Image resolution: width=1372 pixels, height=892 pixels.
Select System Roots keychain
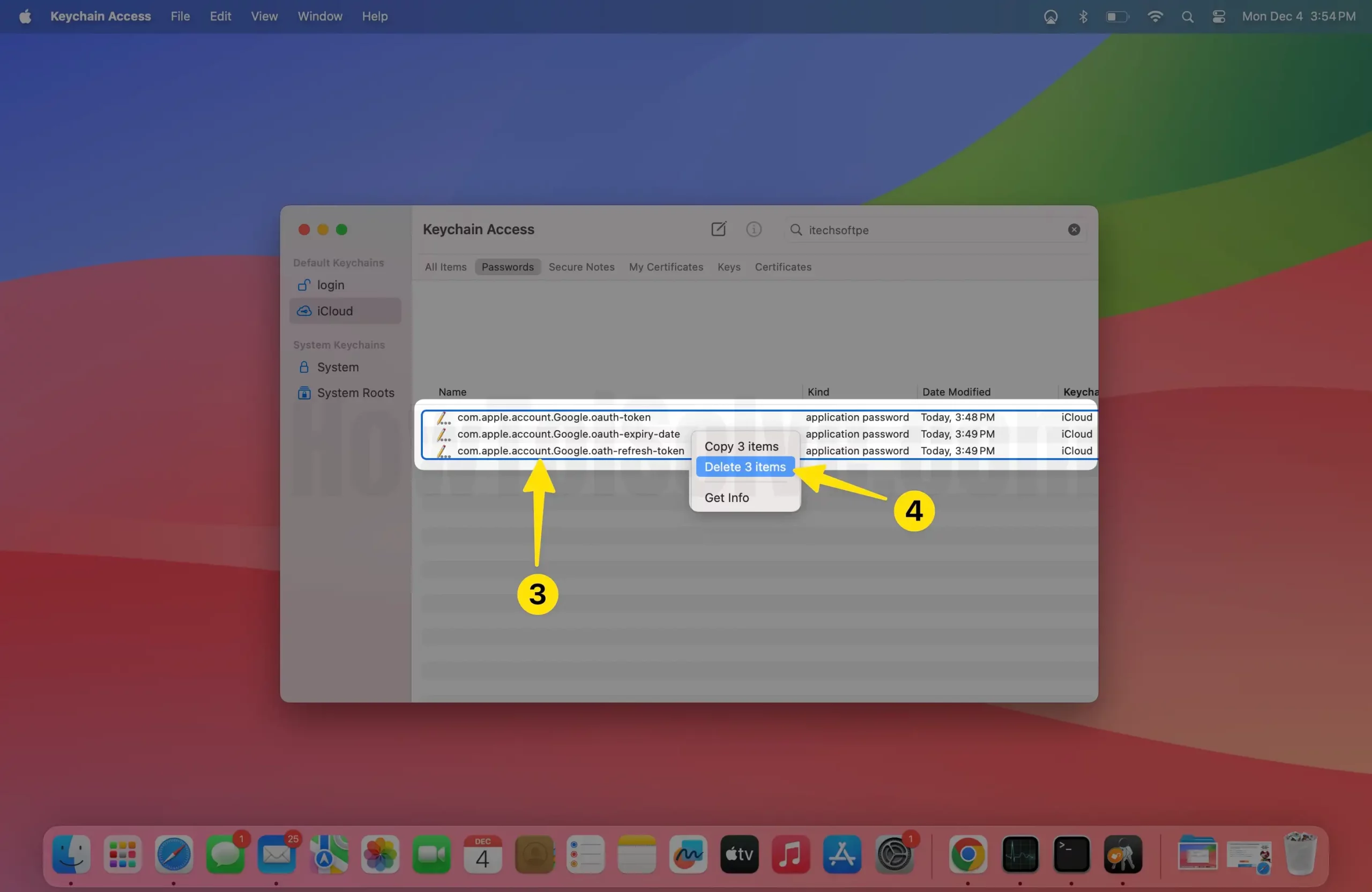click(x=355, y=392)
